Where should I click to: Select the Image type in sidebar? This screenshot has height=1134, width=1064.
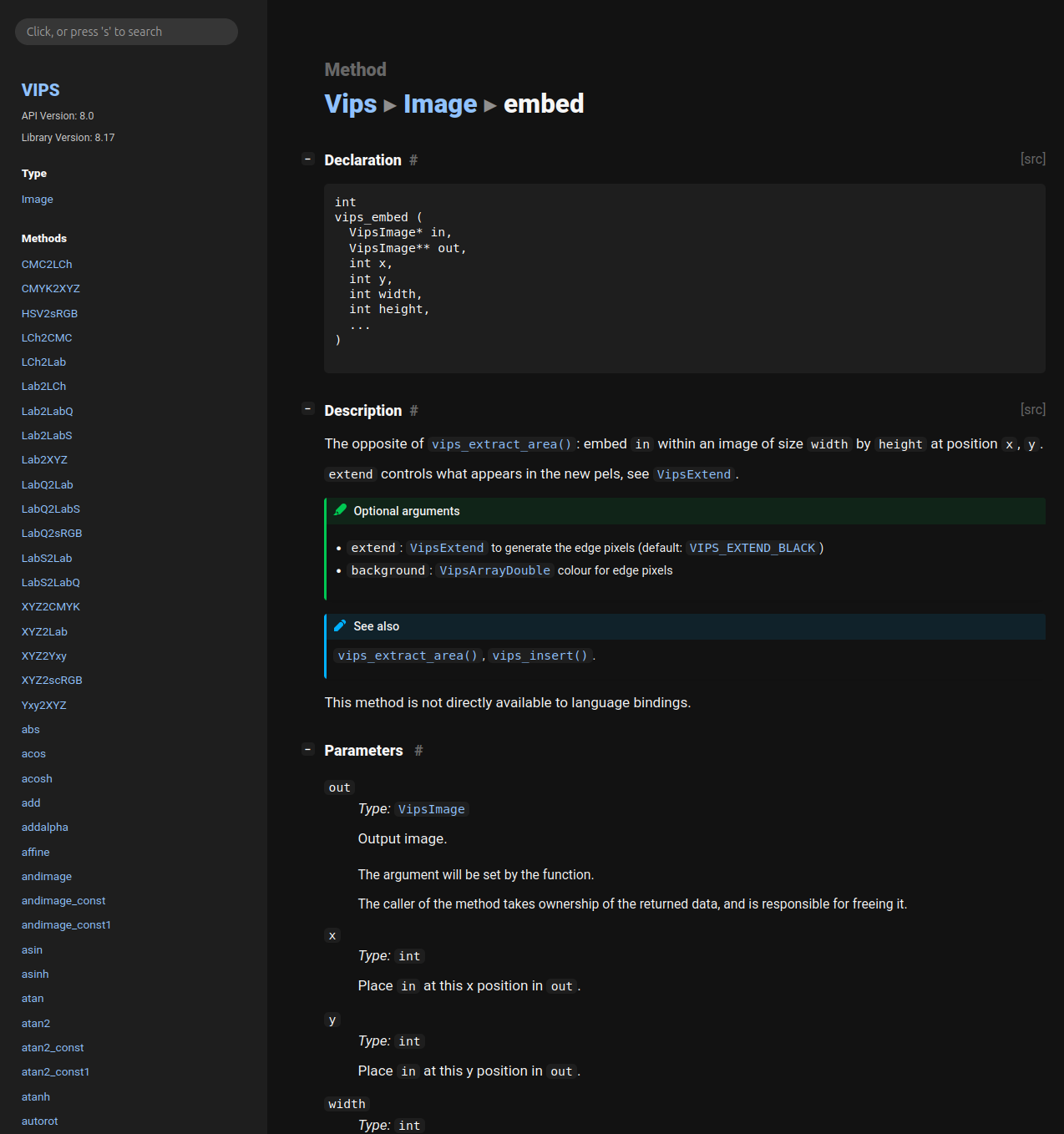click(x=38, y=200)
